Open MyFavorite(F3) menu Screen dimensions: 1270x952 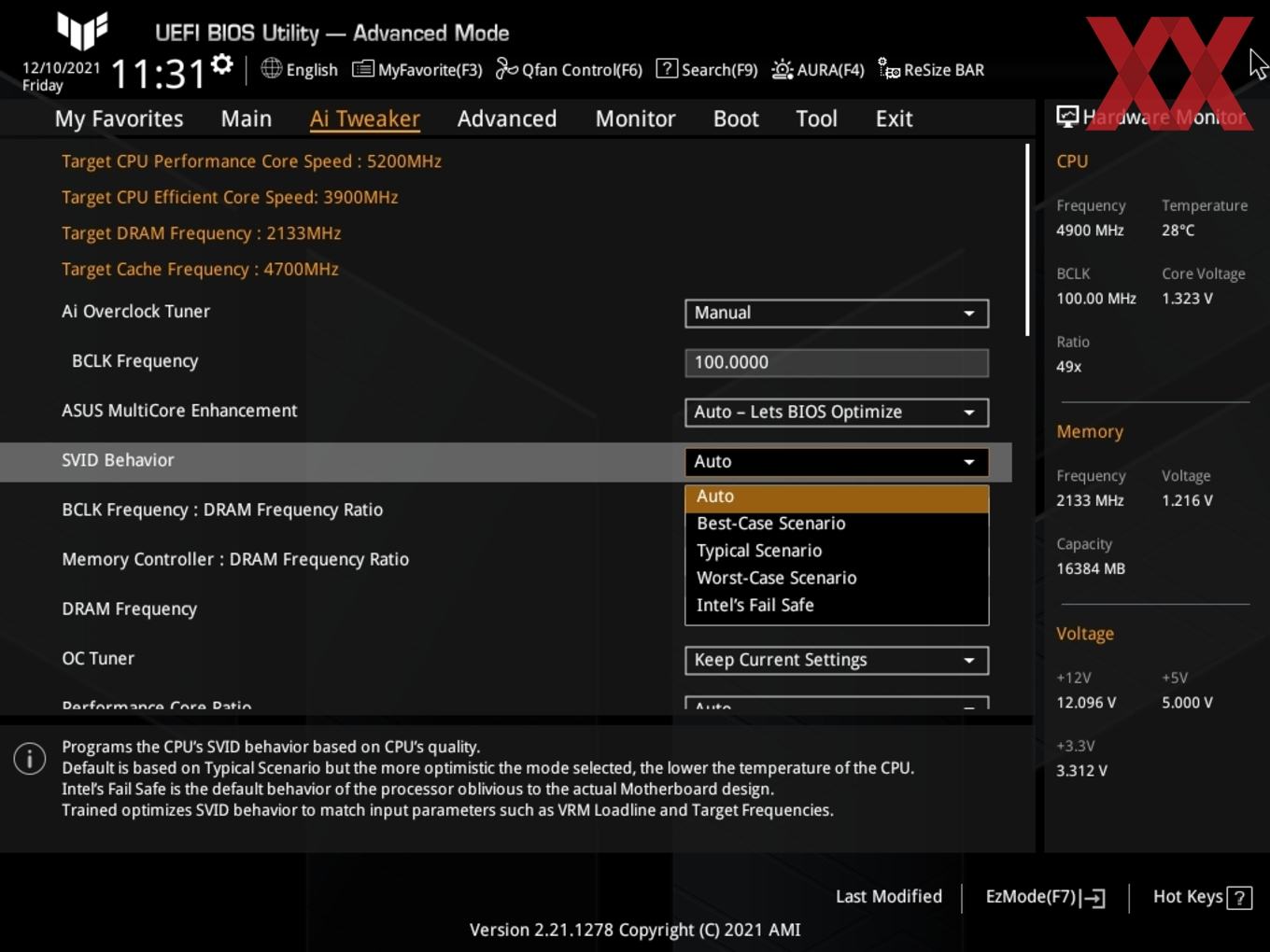point(430,70)
